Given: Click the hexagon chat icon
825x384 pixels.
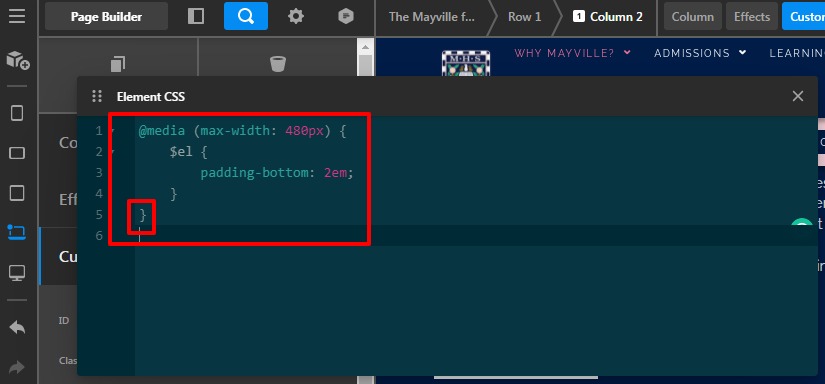Looking at the screenshot, I should [x=346, y=16].
